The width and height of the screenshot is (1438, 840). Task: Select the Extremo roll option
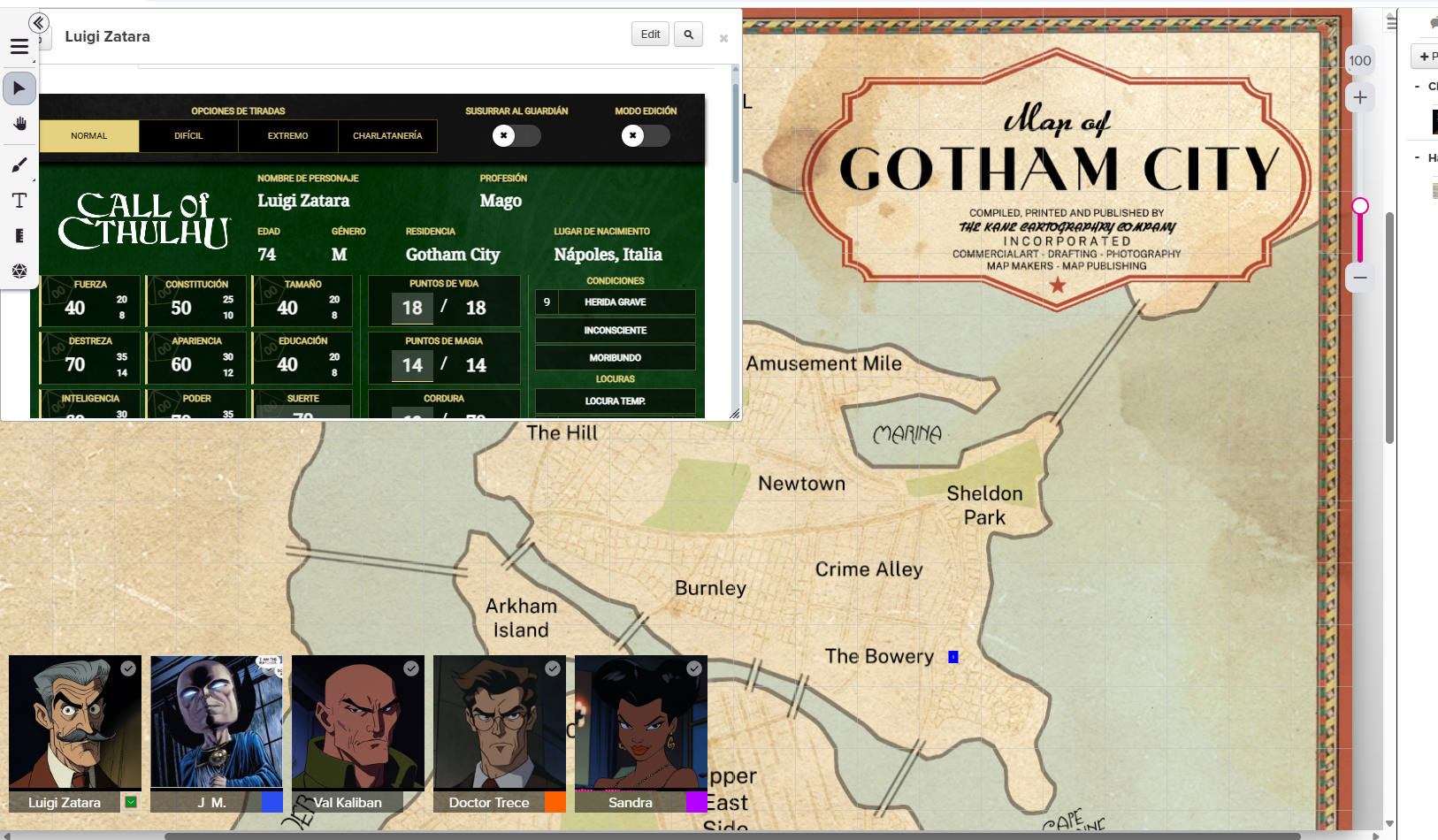pos(288,136)
